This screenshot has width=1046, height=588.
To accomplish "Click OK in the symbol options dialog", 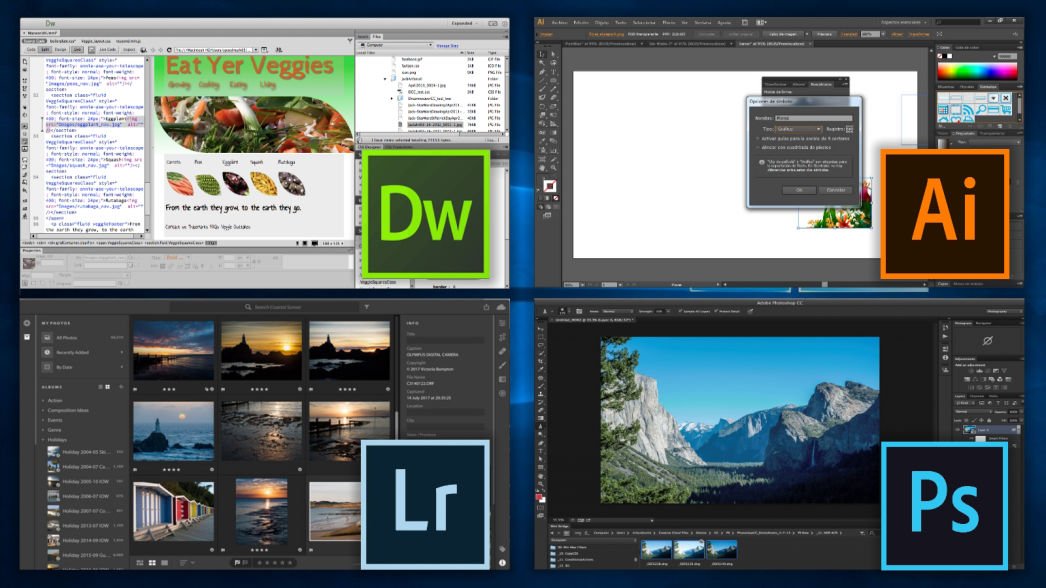I will 798,189.
